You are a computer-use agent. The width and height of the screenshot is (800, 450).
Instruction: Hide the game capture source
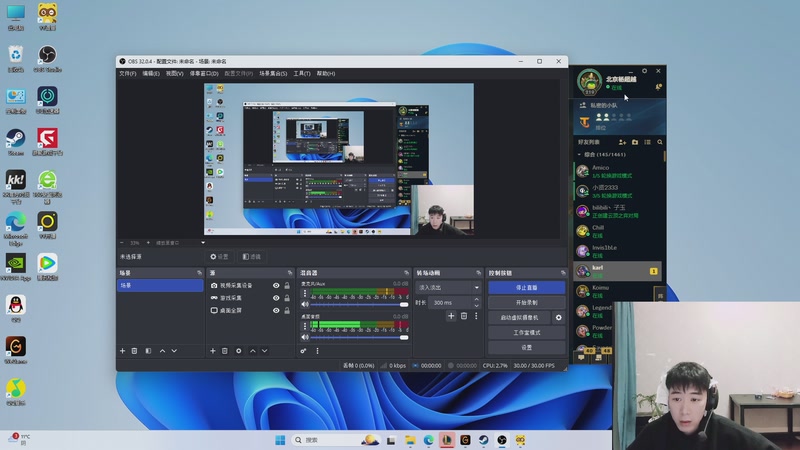276,298
